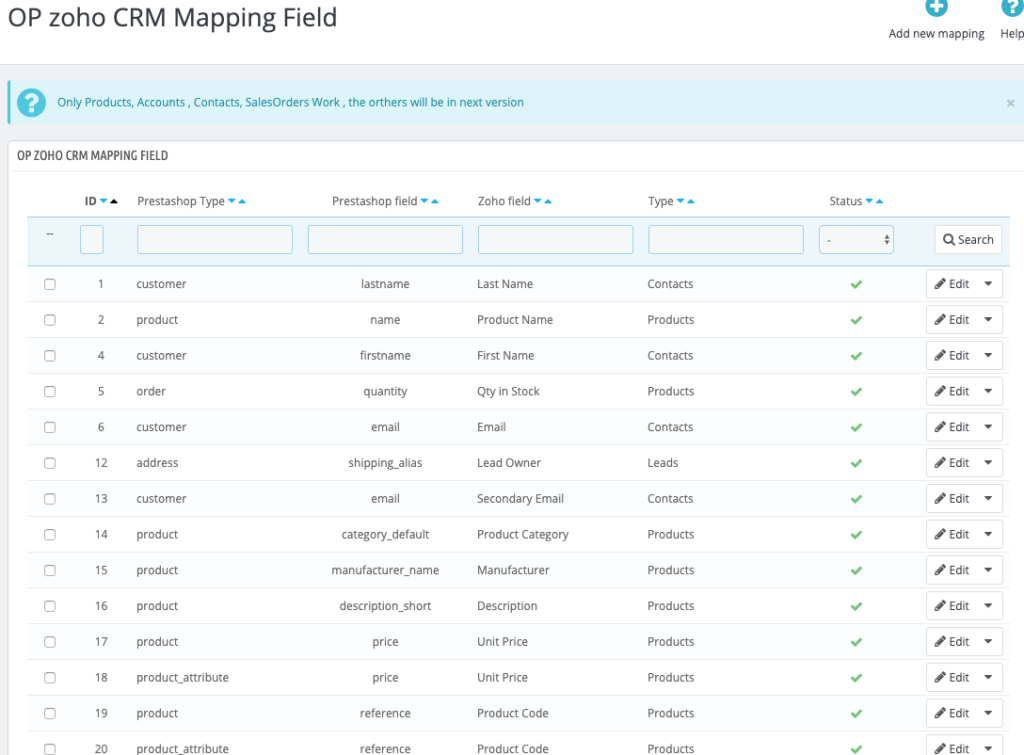This screenshot has width=1024, height=755.
Task: Select the 'Secondary Email' cell
Action: tap(520, 499)
